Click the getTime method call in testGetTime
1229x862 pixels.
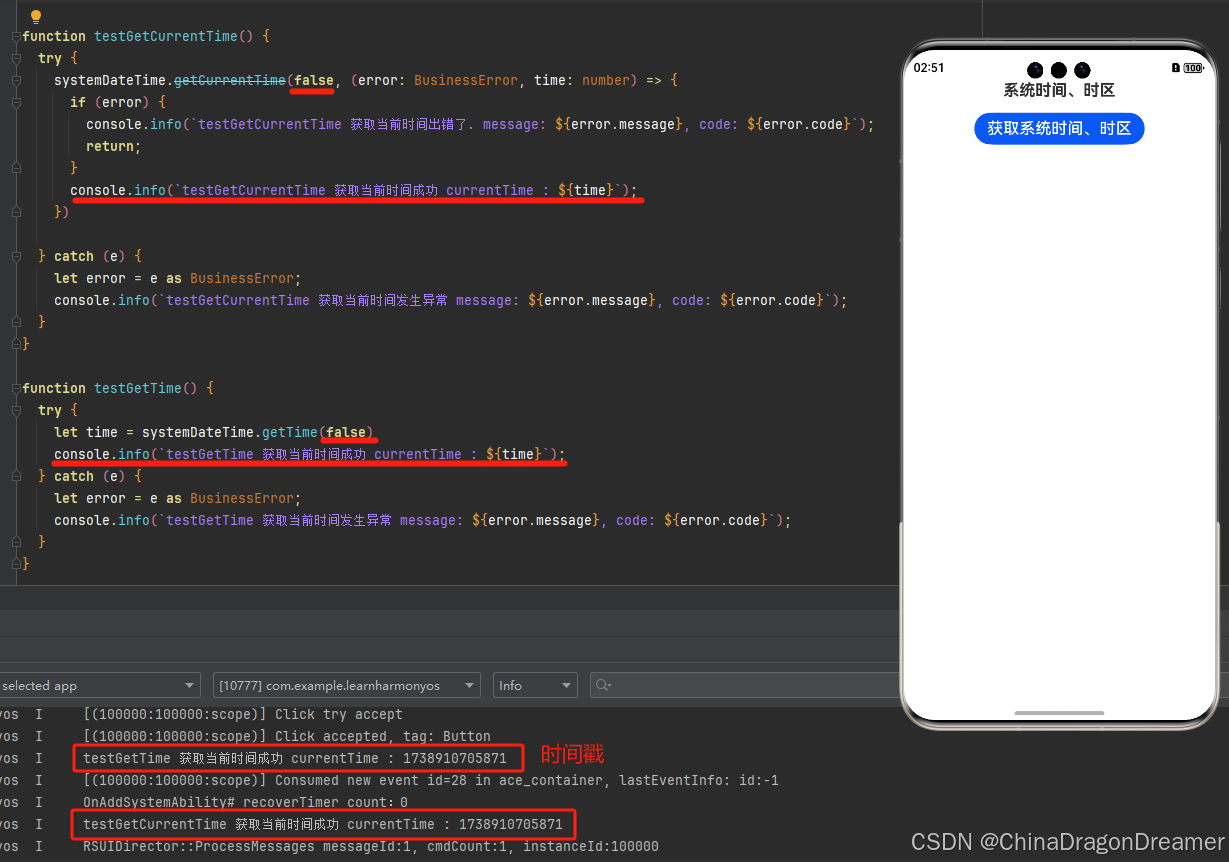pos(290,432)
